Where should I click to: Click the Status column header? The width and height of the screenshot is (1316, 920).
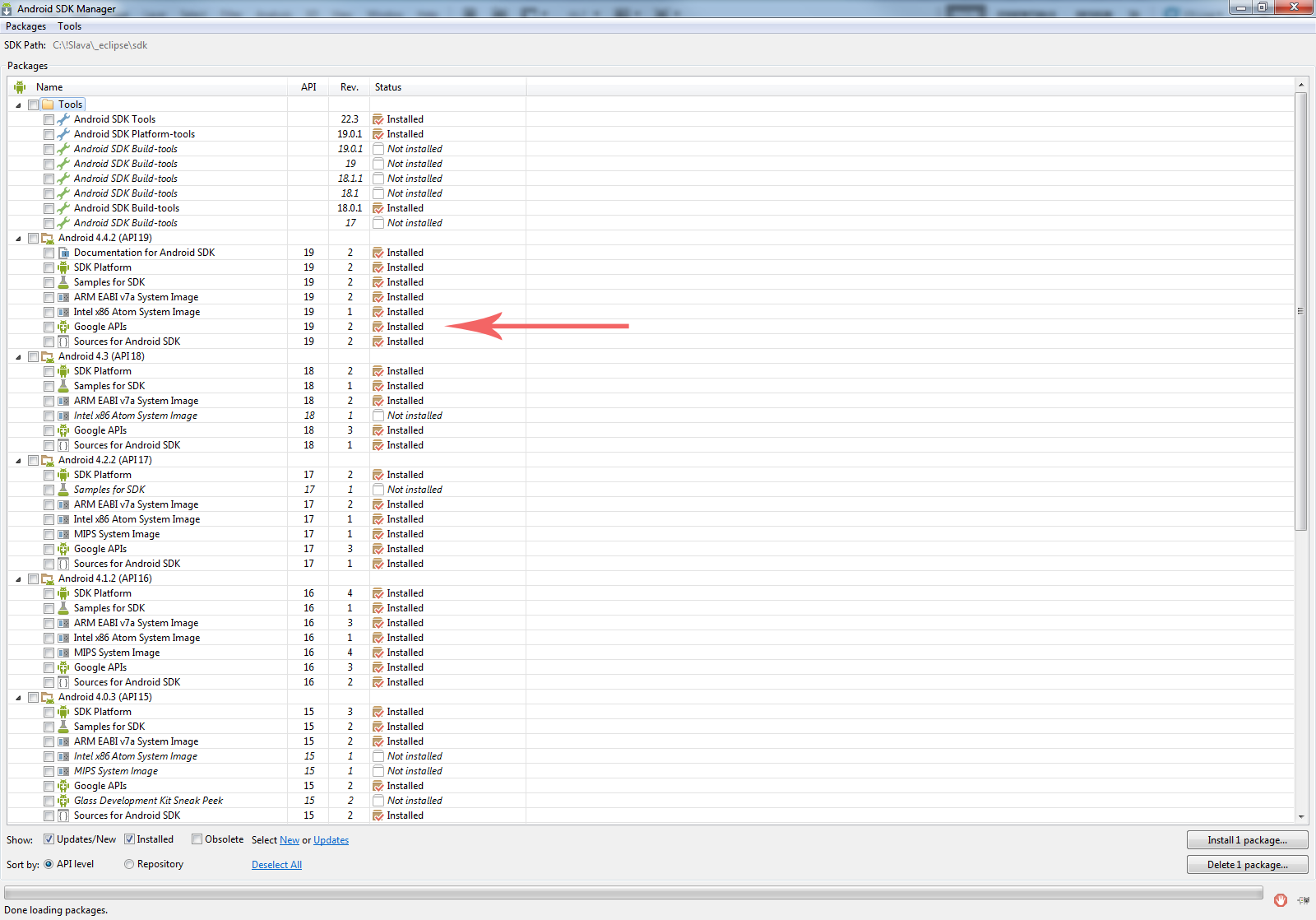448,87
